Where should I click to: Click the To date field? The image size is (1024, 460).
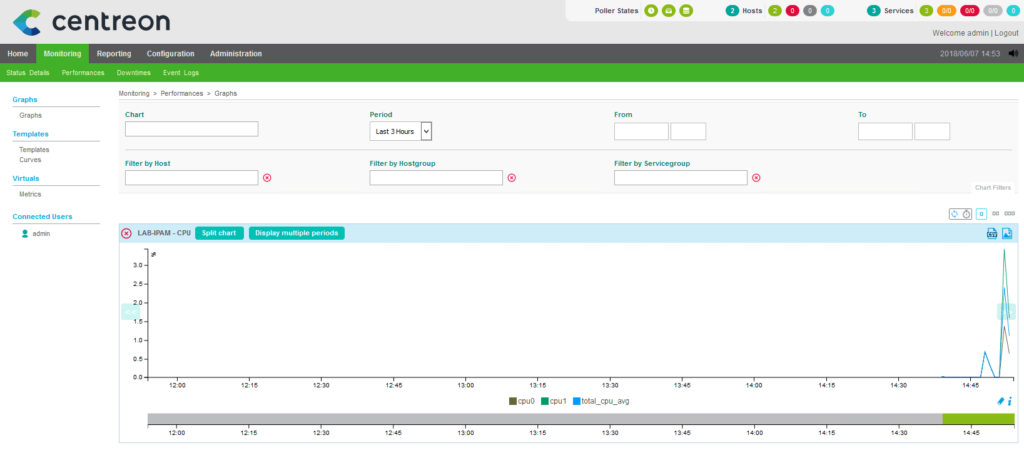885,131
